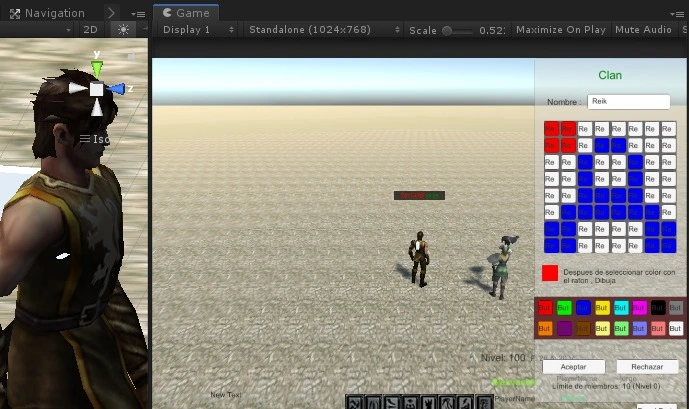Switch to the Navigation tab
This screenshot has width=689, height=409.
[47, 13]
